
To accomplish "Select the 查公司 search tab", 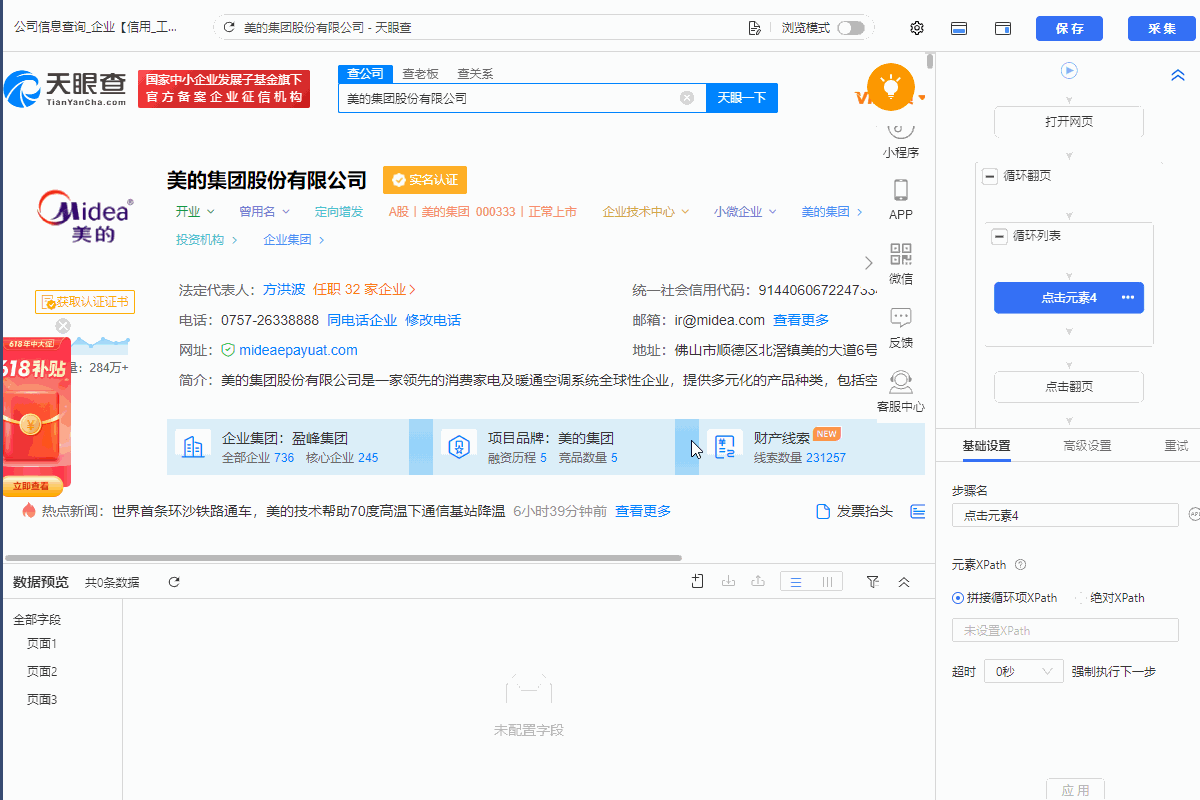I will (365, 73).
